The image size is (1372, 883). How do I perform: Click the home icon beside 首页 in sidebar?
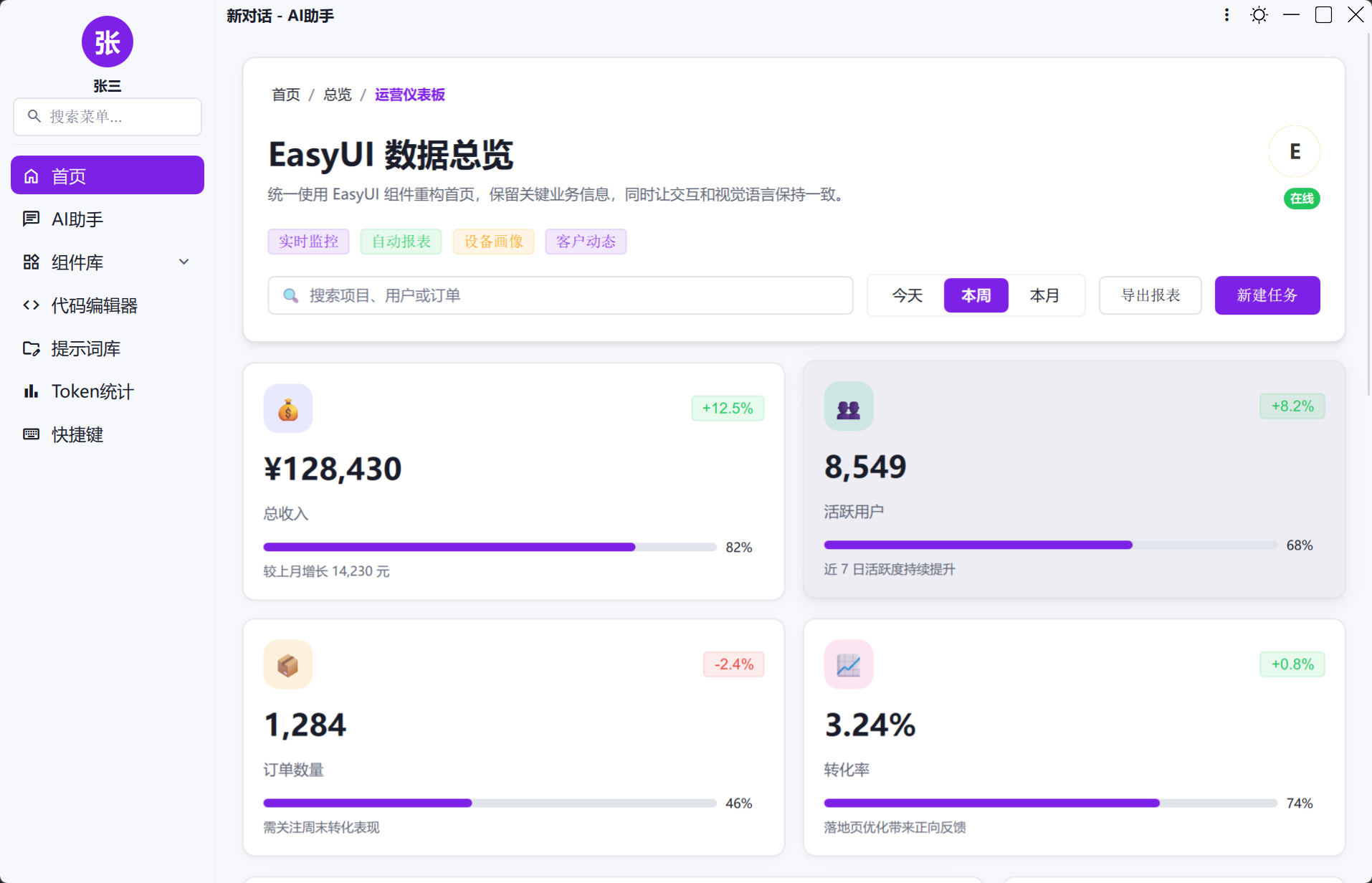click(32, 176)
